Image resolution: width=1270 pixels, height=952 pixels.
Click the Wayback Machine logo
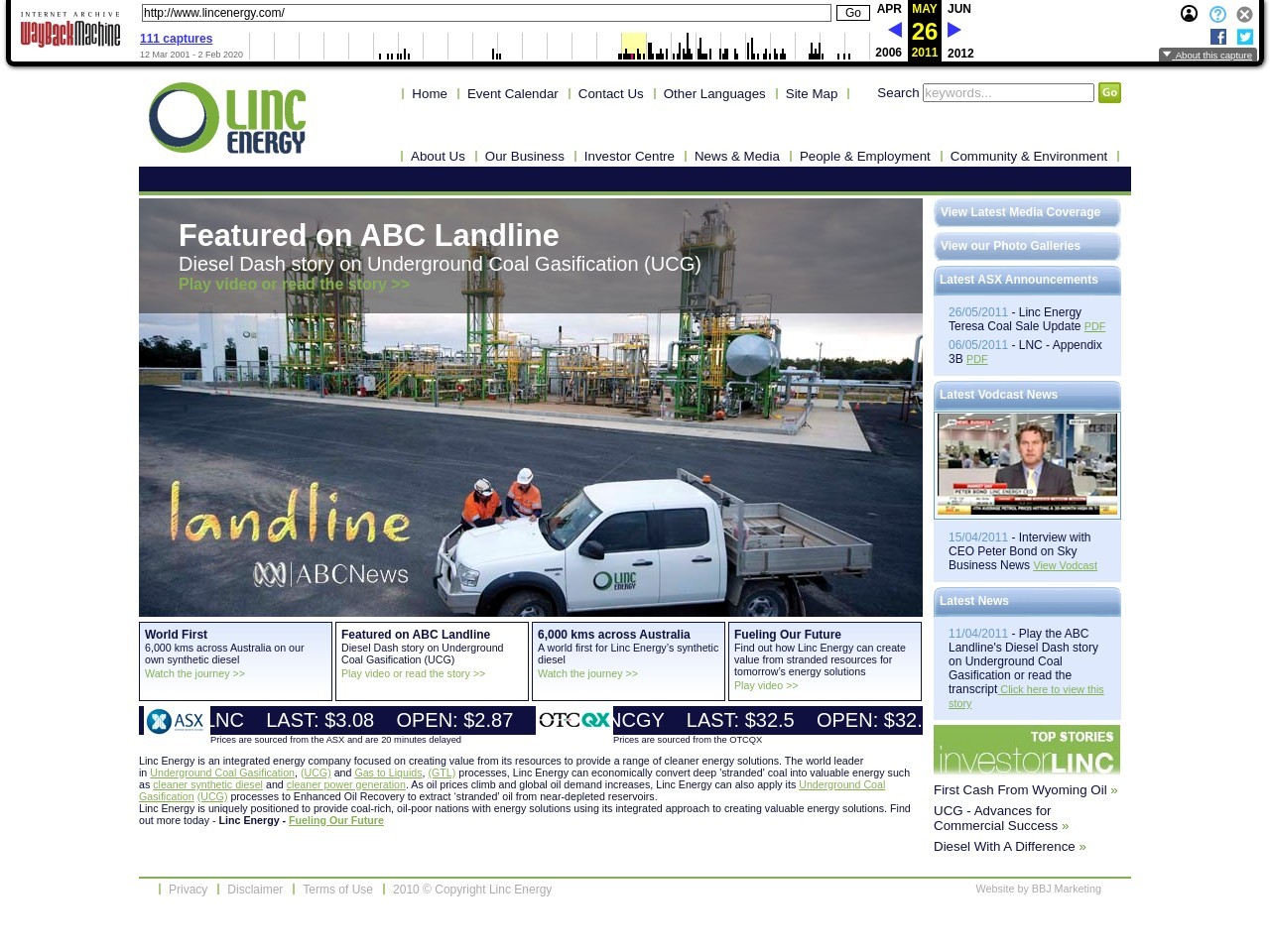click(x=70, y=30)
